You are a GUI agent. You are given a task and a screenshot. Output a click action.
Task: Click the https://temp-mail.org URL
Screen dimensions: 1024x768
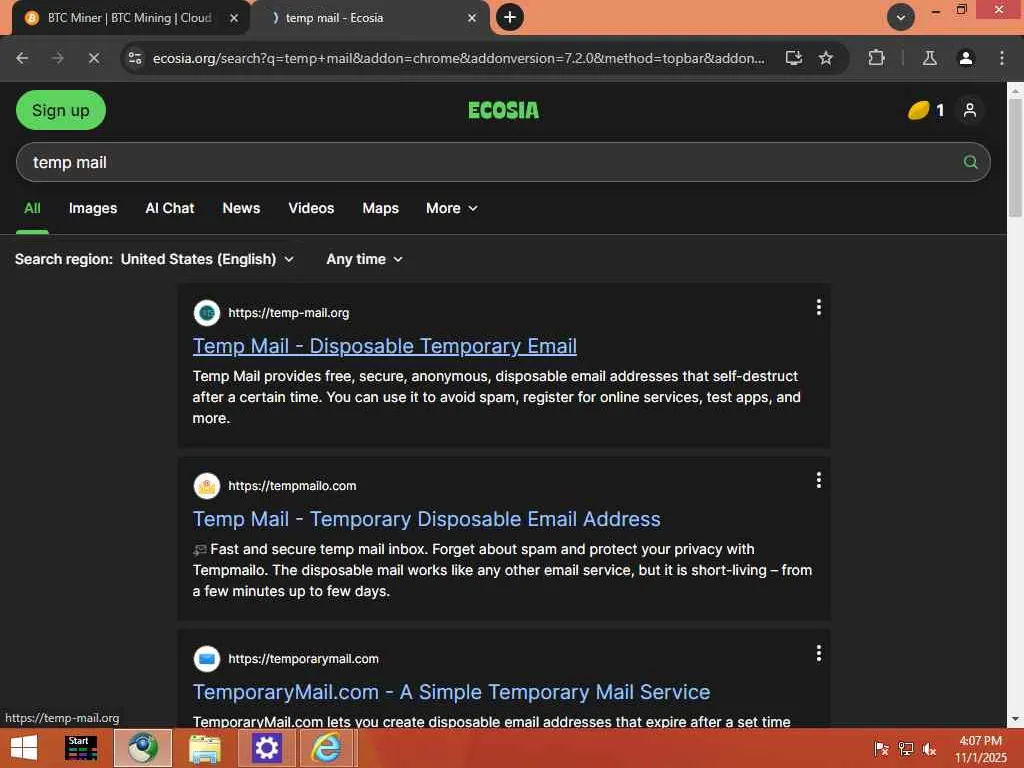point(289,313)
